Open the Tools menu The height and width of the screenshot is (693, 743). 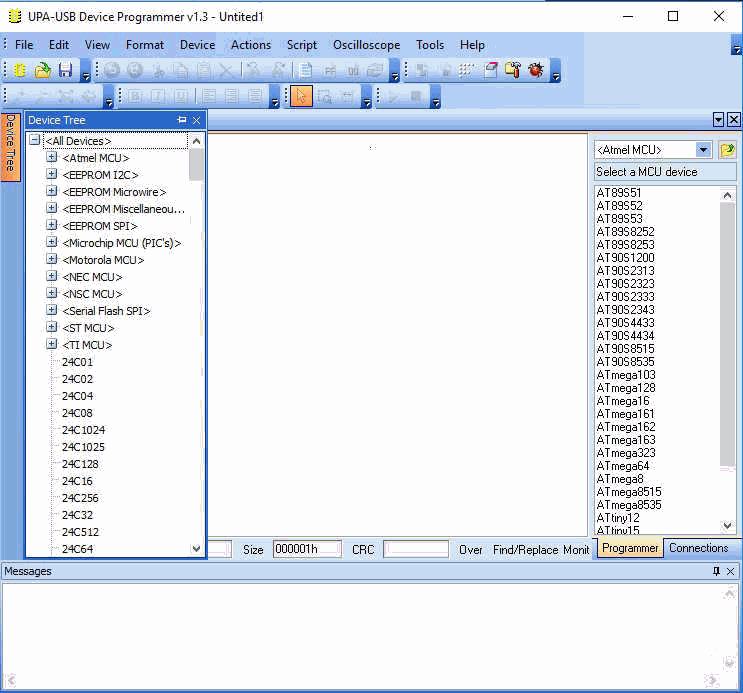[430, 45]
